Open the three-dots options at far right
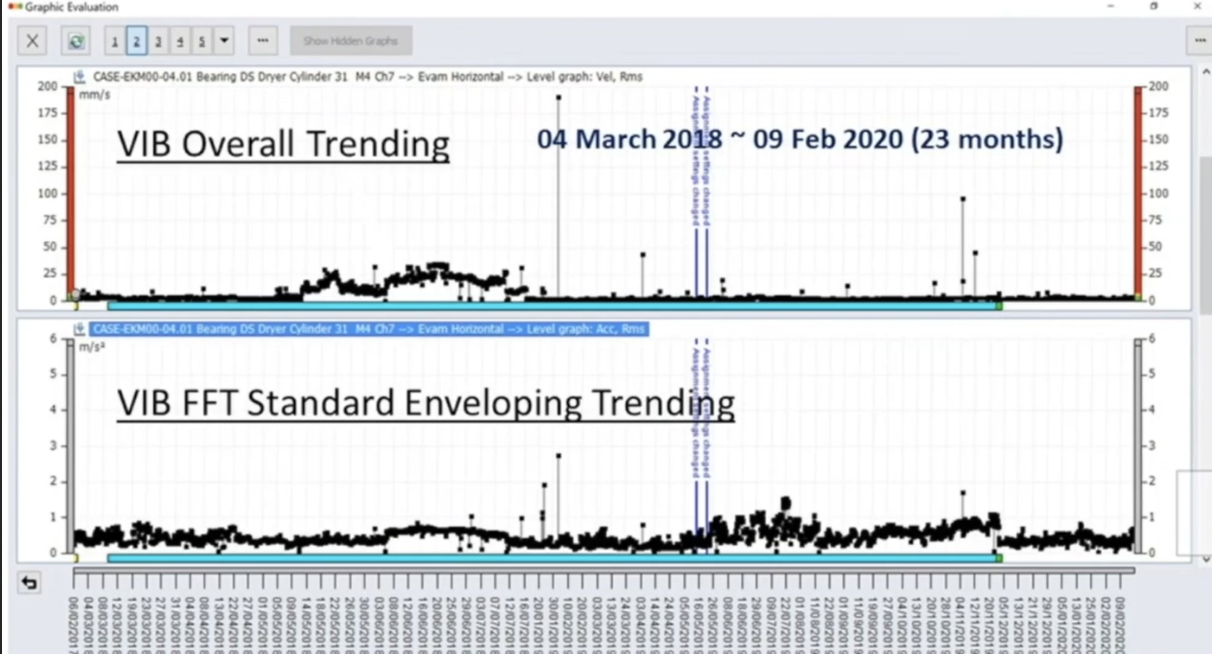The height and width of the screenshot is (654, 1212). [x=1198, y=41]
